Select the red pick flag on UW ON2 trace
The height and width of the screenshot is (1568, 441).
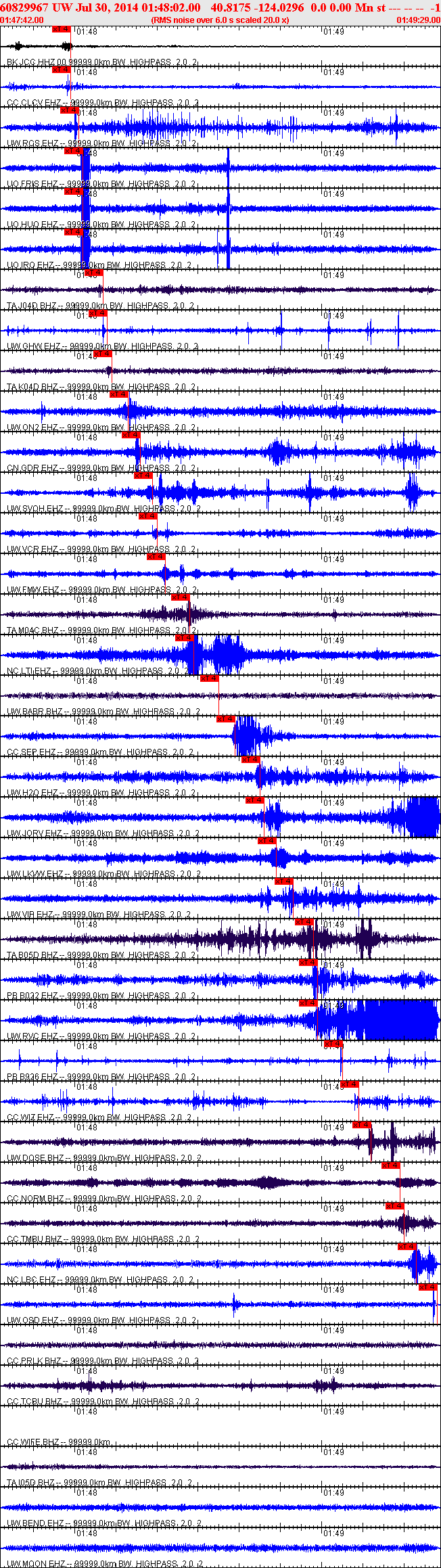click(x=118, y=394)
